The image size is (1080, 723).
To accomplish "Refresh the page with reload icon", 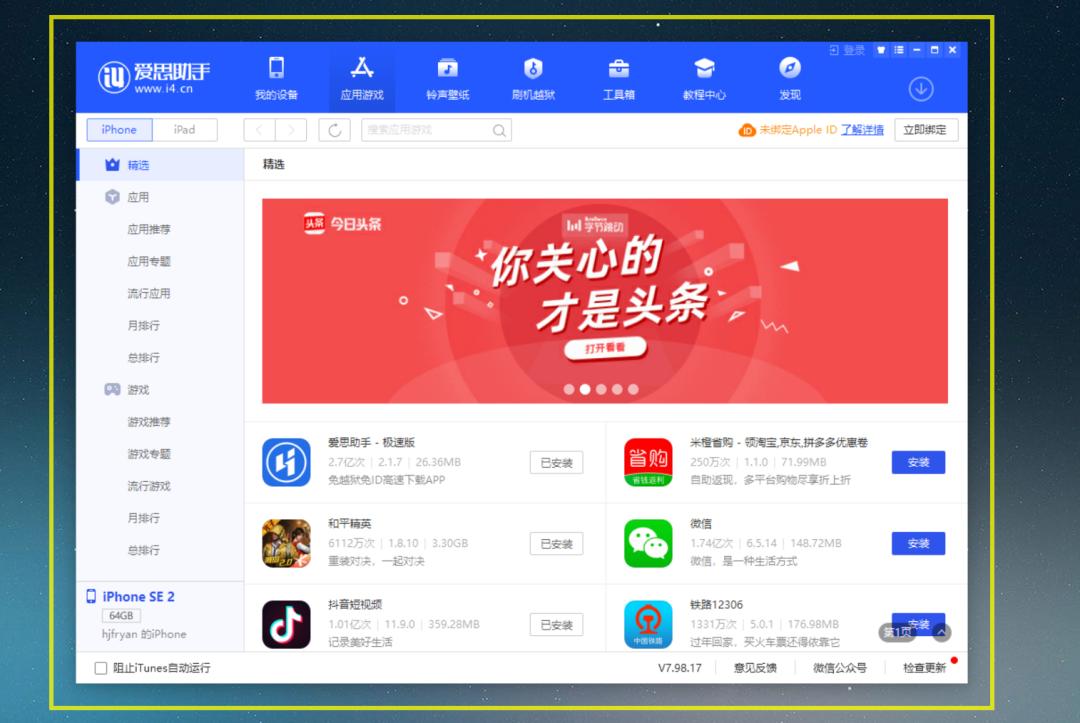I will pos(335,130).
